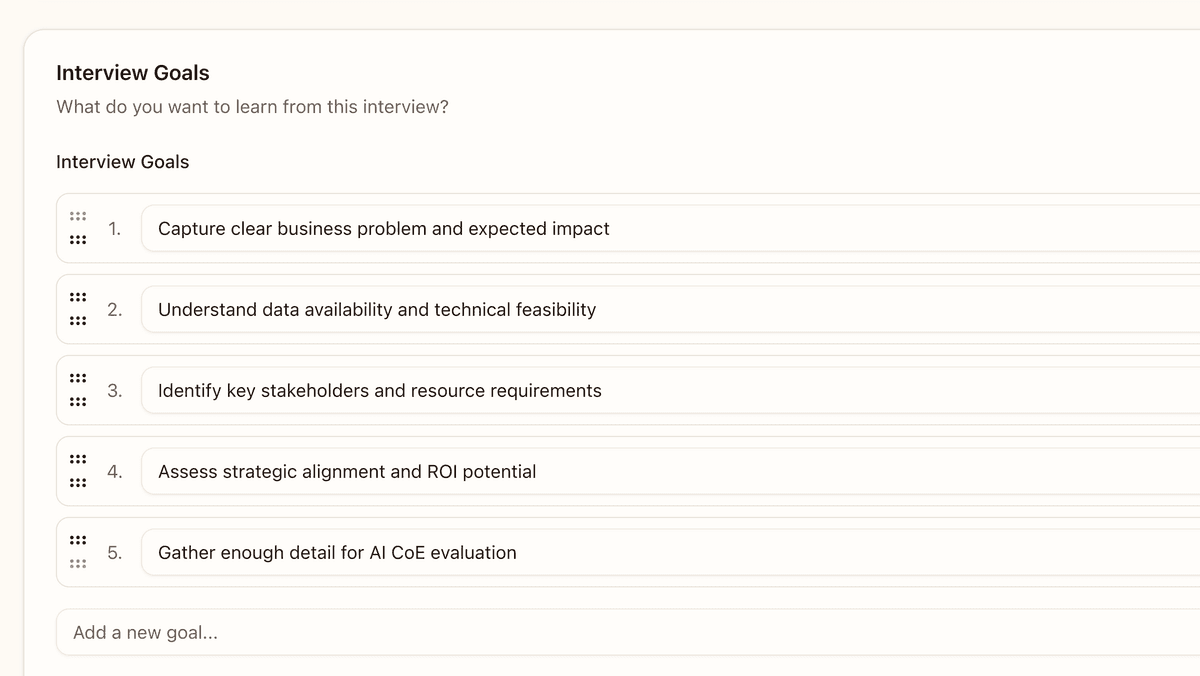Grab the drag handle beside goal 1
The image size is (1200, 676).
78,227
